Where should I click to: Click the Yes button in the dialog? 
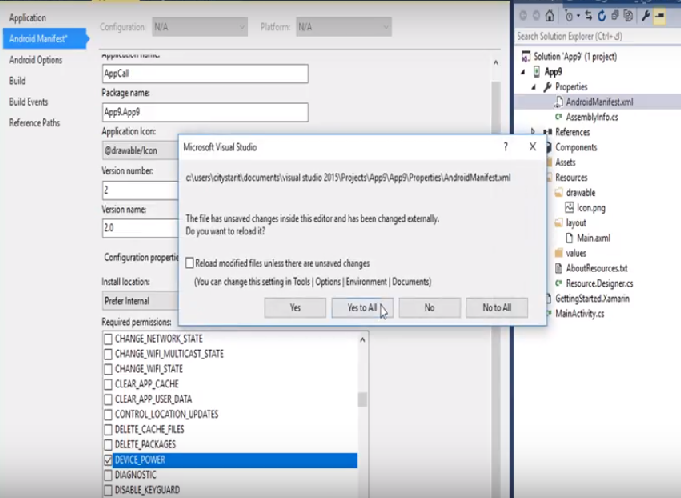pos(295,307)
